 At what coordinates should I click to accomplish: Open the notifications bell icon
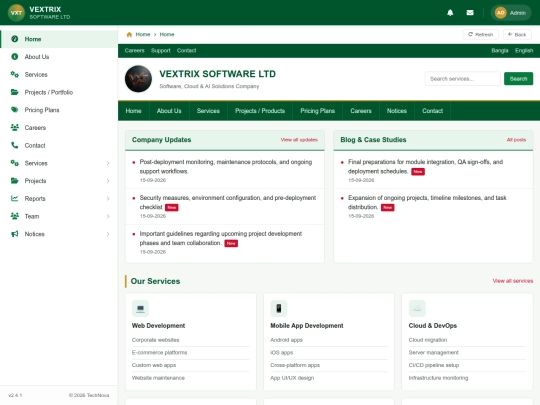tap(450, 13)
